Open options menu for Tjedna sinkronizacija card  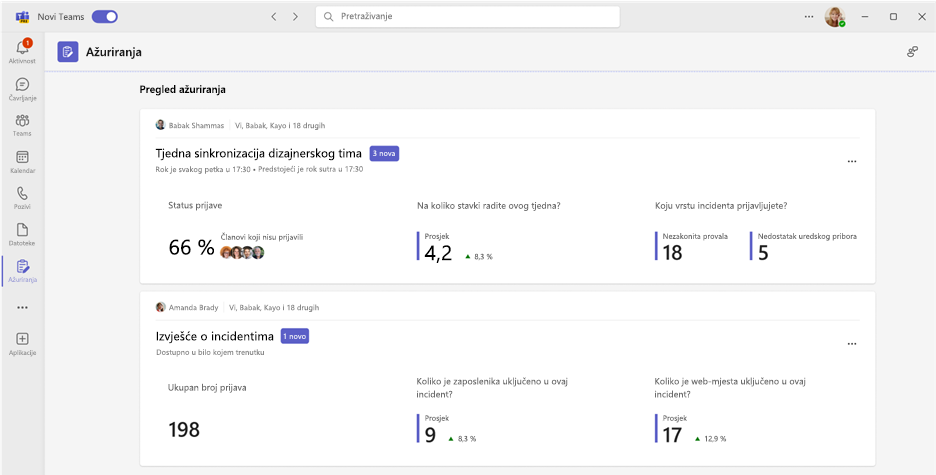pyautogui.click(x=852, y=161)
